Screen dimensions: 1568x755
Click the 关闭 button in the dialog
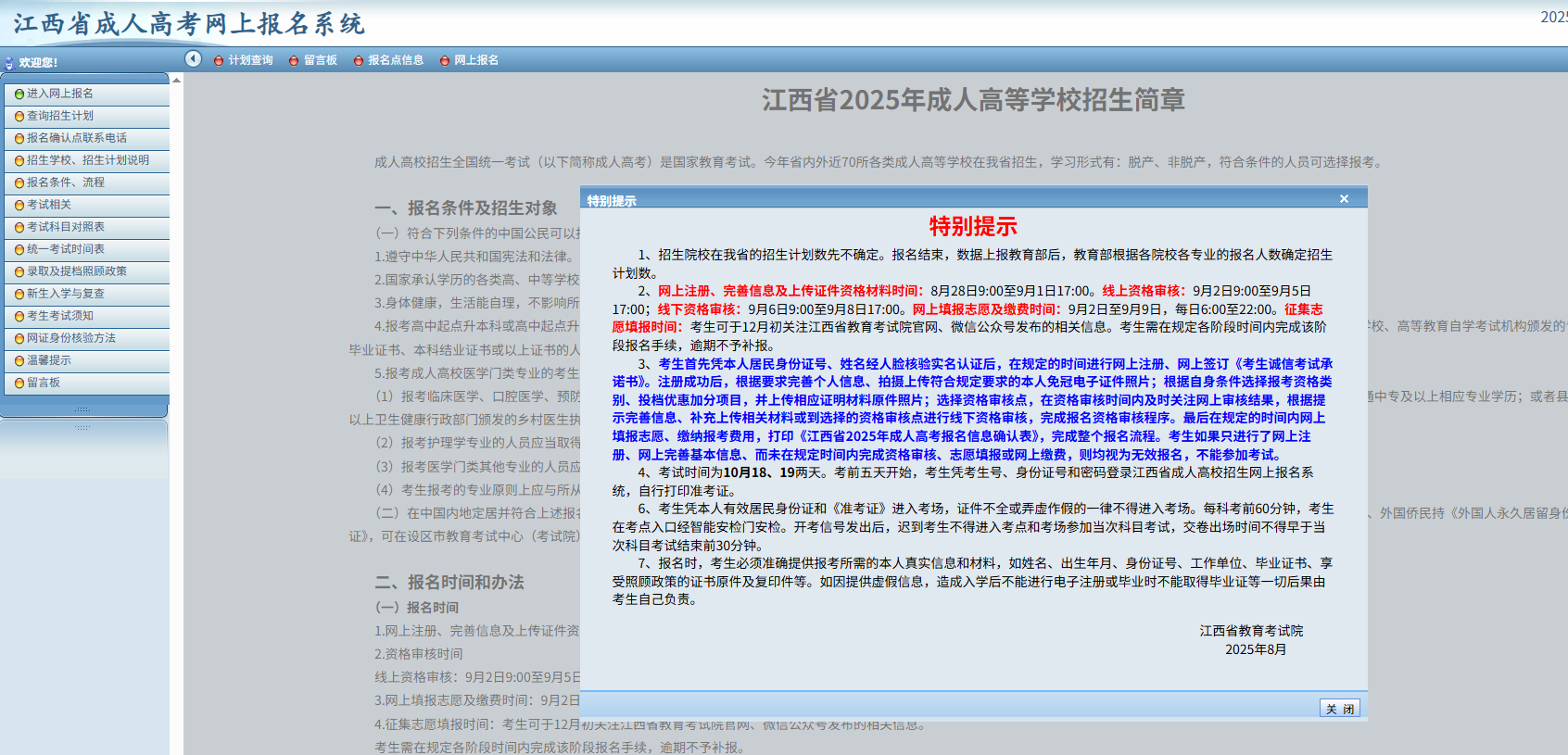point(1340,708)
